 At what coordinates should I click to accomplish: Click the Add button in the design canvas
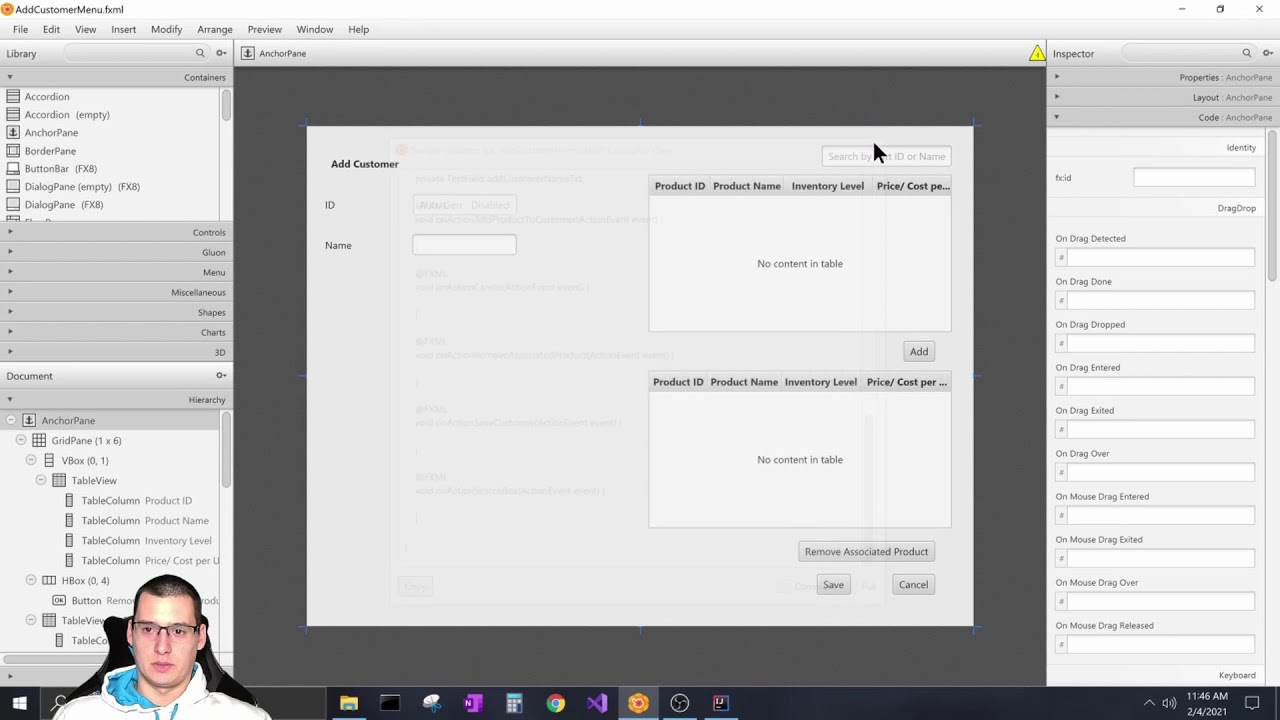(919, 352)
